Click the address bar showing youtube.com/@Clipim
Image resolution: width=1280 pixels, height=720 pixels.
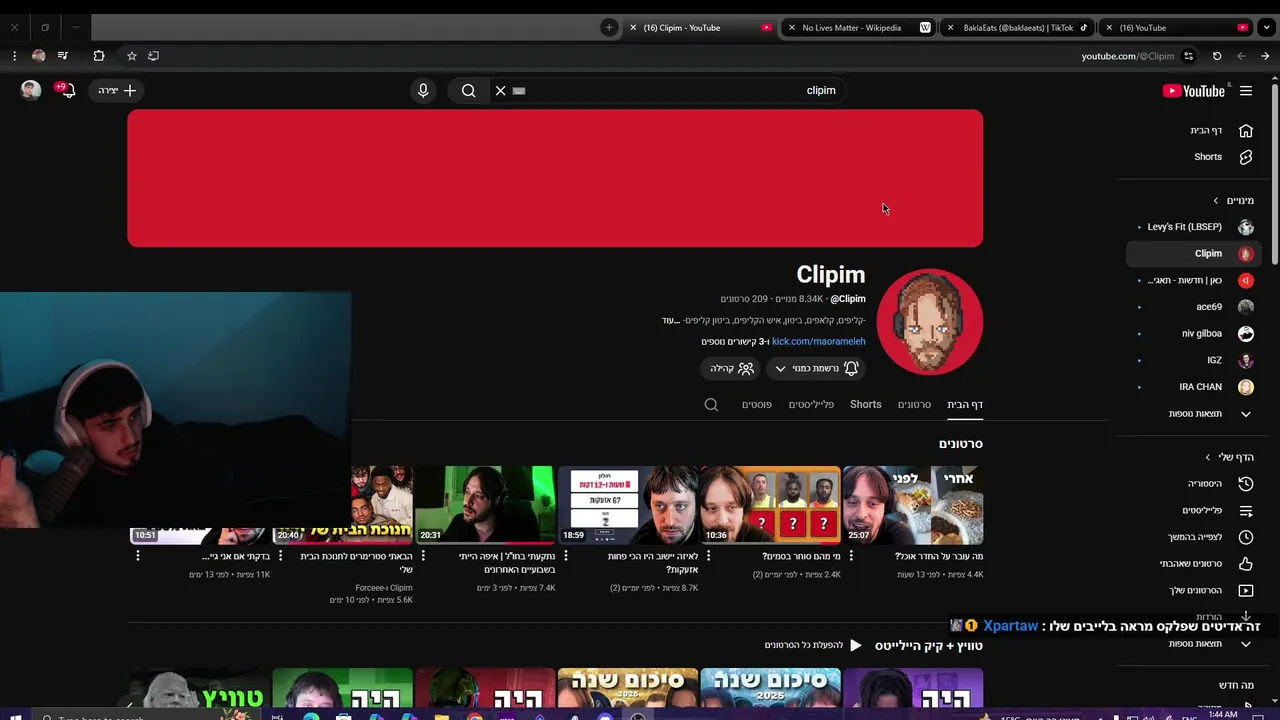(1128, 56)
